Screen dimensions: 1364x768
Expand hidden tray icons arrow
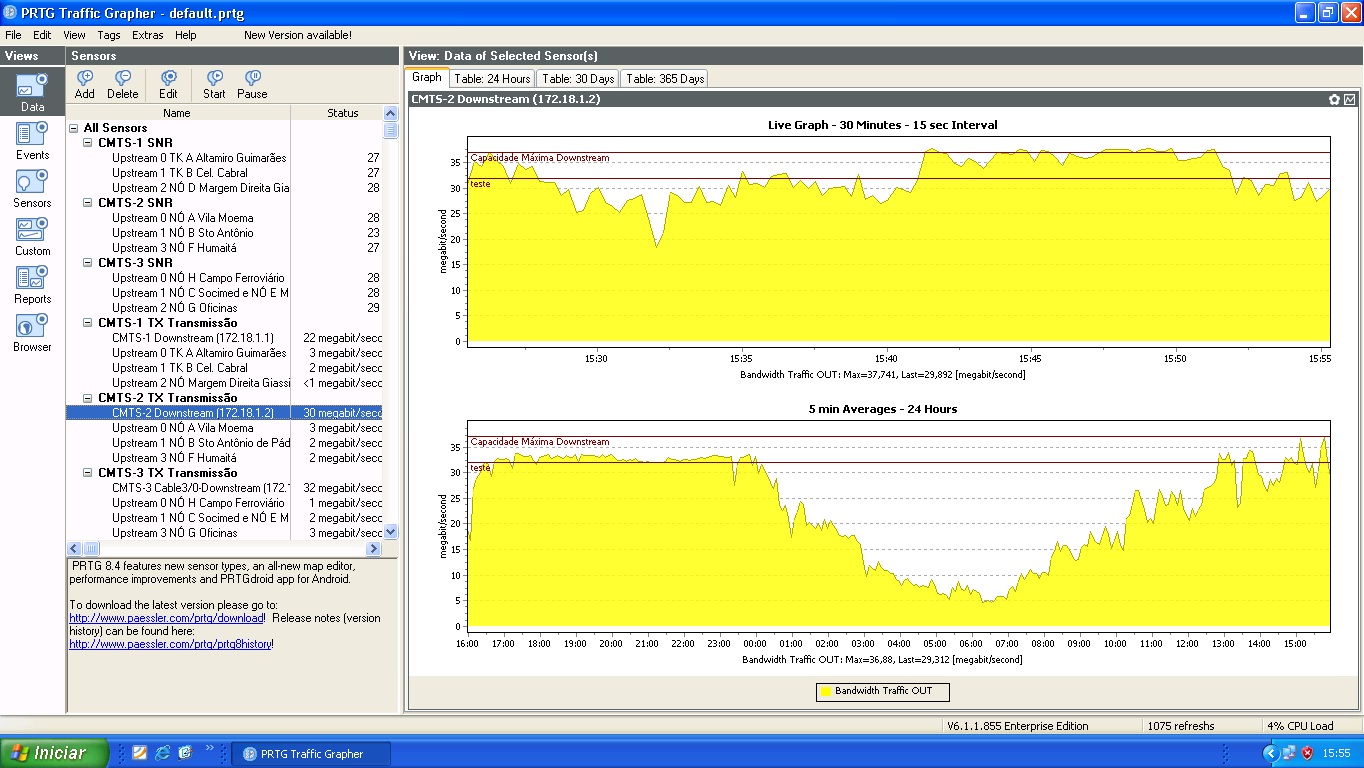click(1271, 753)
